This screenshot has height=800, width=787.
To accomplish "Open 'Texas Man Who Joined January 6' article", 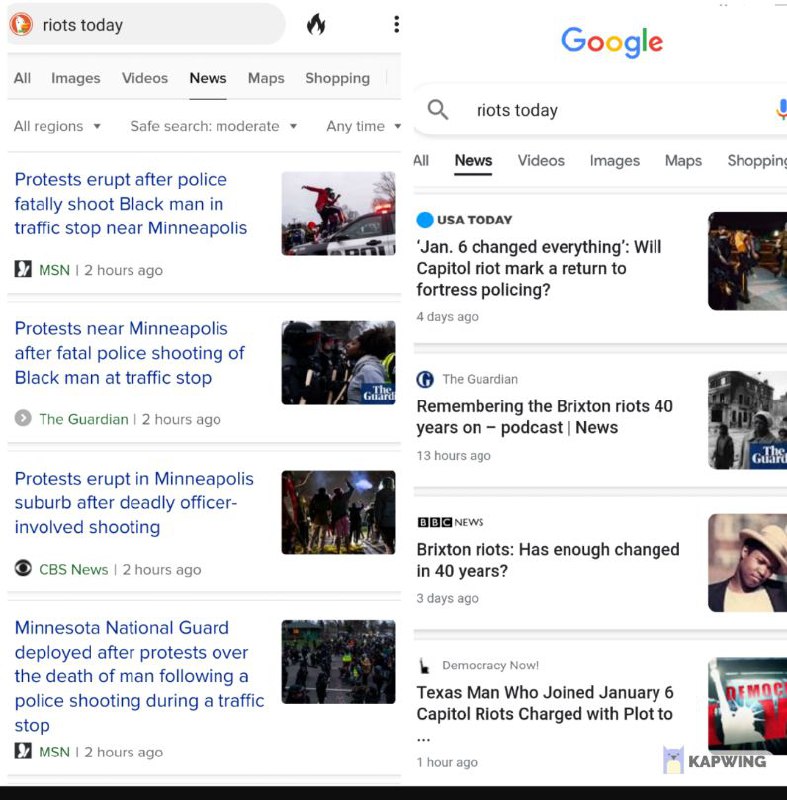I will tap(545, 703).
